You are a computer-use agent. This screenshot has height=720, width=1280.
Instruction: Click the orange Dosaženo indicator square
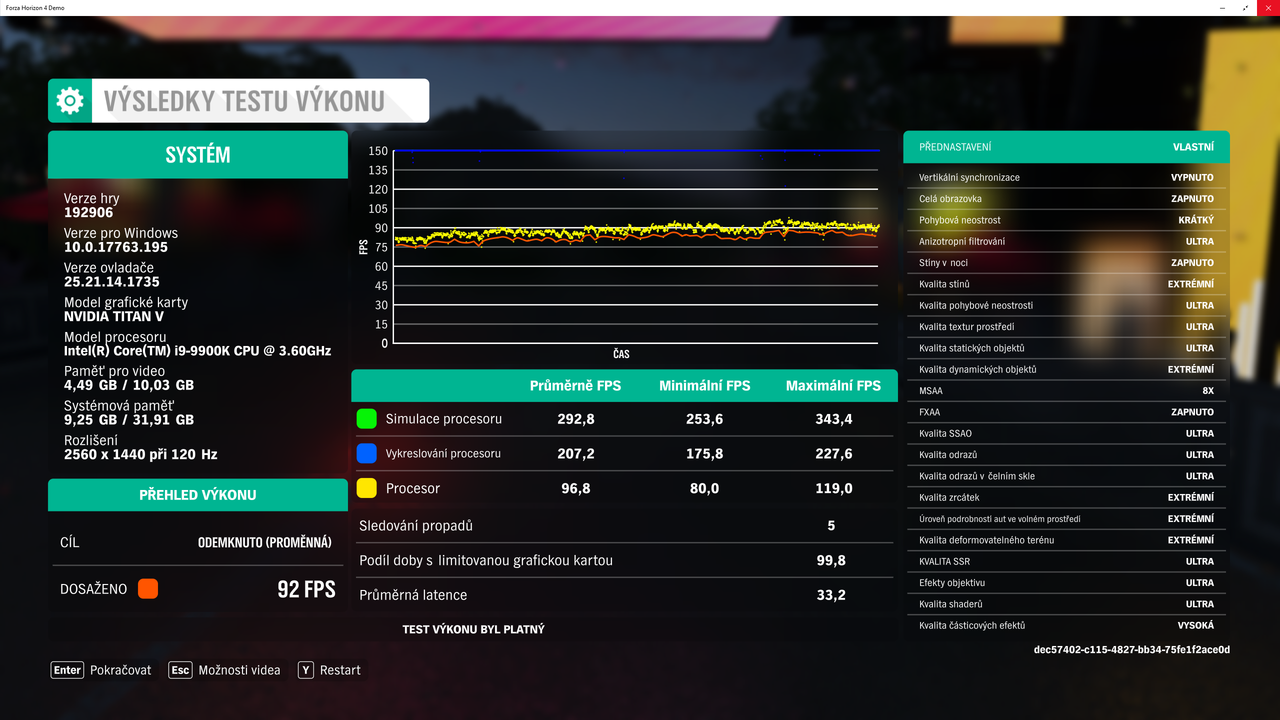click(x=148, y=589)
